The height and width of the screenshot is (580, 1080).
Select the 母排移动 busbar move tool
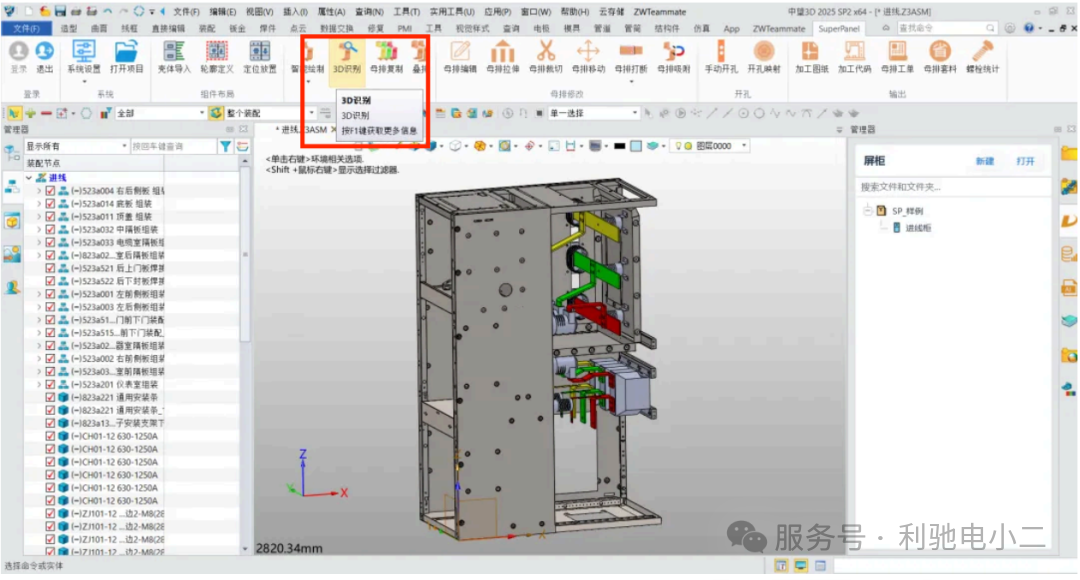tap(588, 56)
